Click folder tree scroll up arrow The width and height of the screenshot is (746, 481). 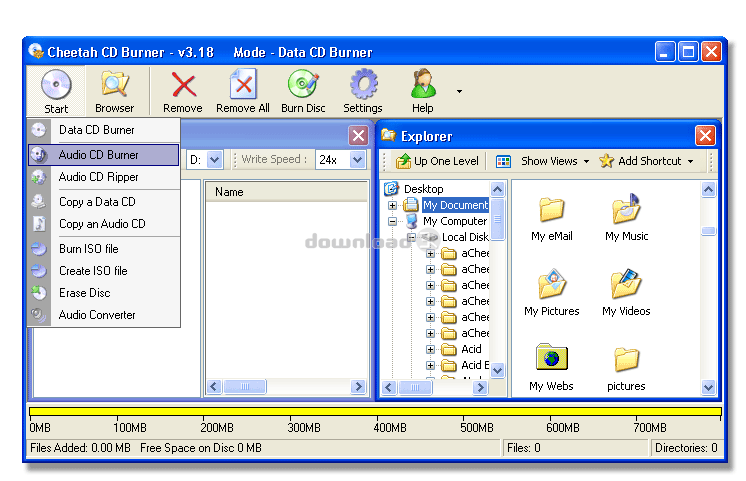(x=498, y=190)
